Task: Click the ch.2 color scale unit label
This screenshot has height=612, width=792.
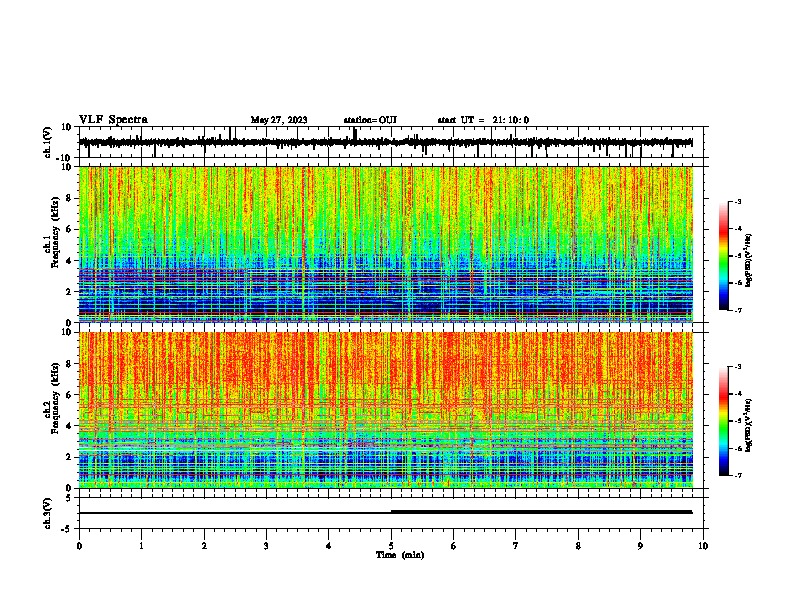Action: (x=749, y=425)
